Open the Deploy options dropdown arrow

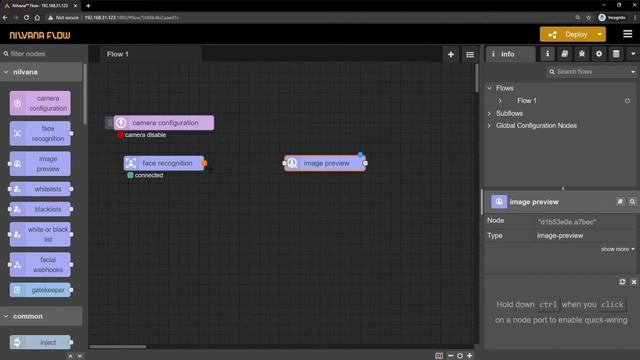point(599,35)
